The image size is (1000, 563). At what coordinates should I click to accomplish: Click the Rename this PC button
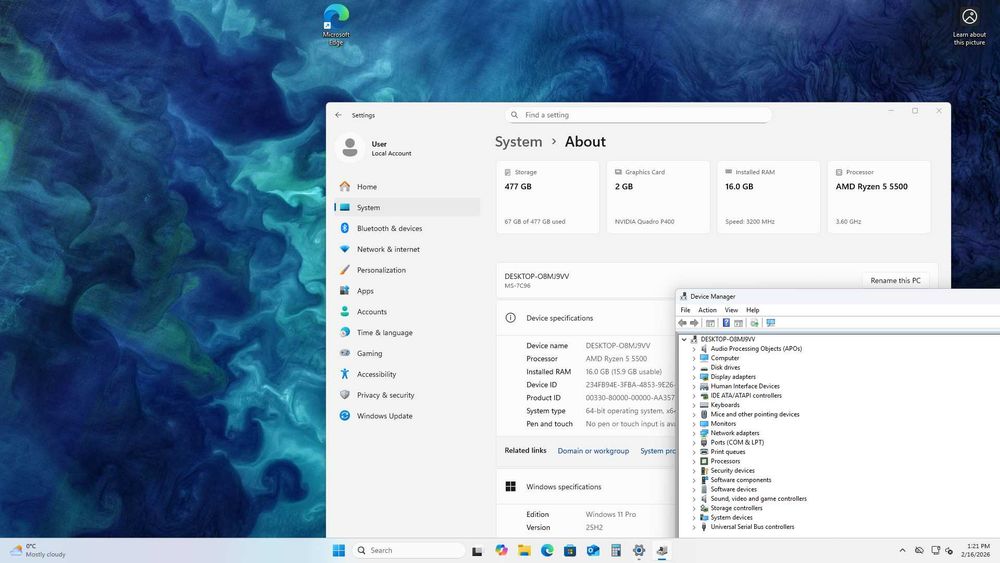tap(895, 281)
